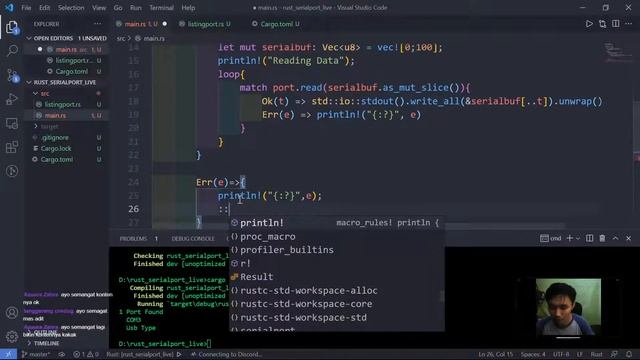Image resolution: width=640 pixels, height=360 pixels.
Task: Click main.rs in the breadcrumb
Action: tap(154, 38)
